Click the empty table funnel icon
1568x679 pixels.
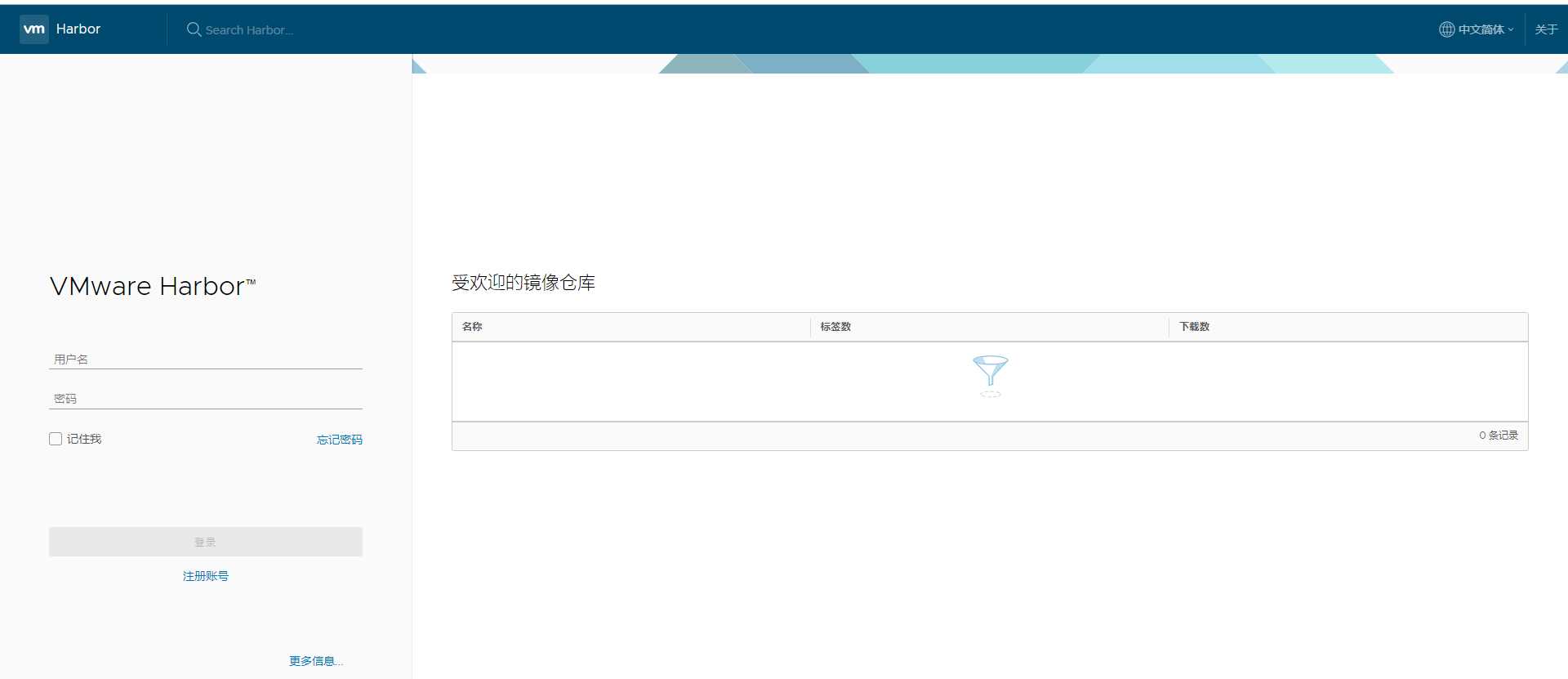(991, 376)
